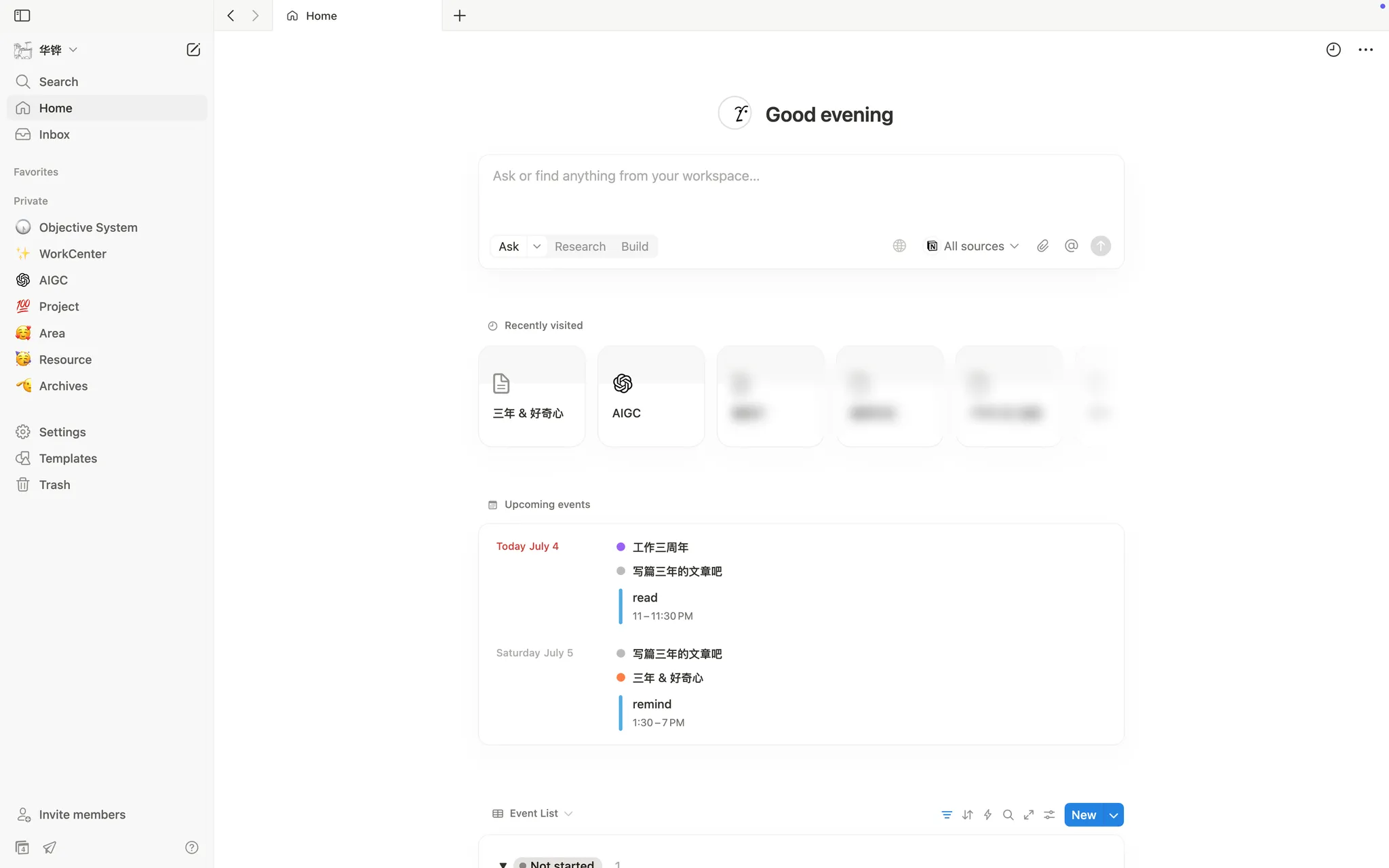Switch to Research mode tab
The width and height of the screenshot is (1389, 868).
[580, 247]
